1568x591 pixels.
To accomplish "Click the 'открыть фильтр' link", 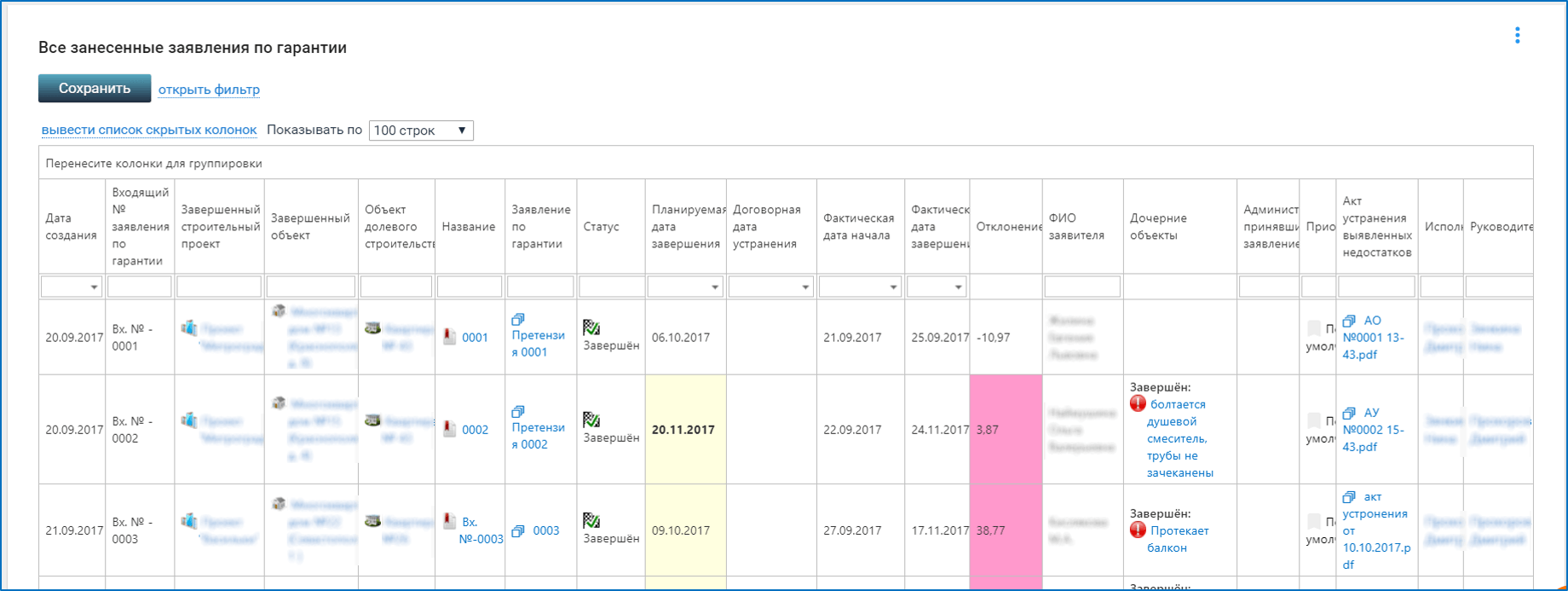I will click(x=209, y=90).
